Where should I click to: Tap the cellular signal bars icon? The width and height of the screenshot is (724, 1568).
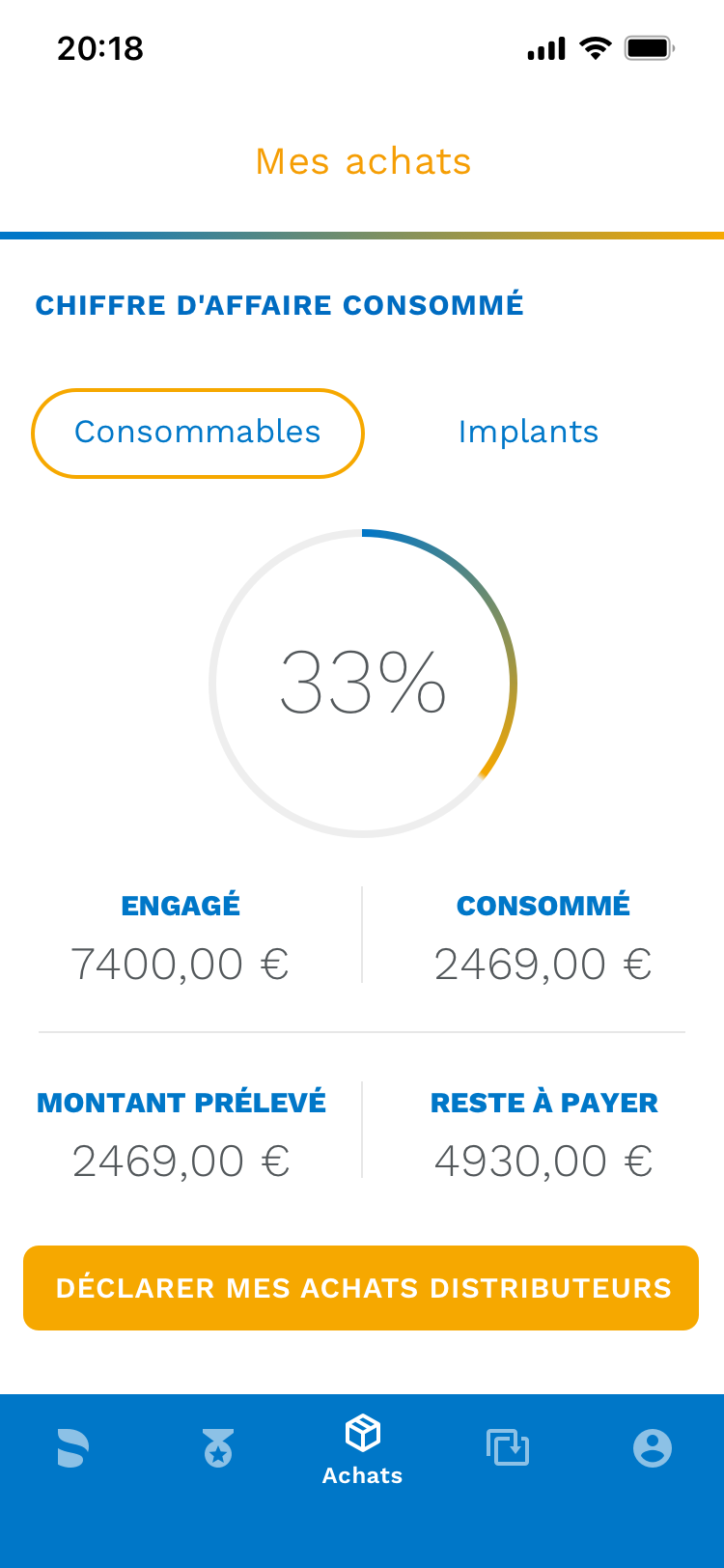546,49
